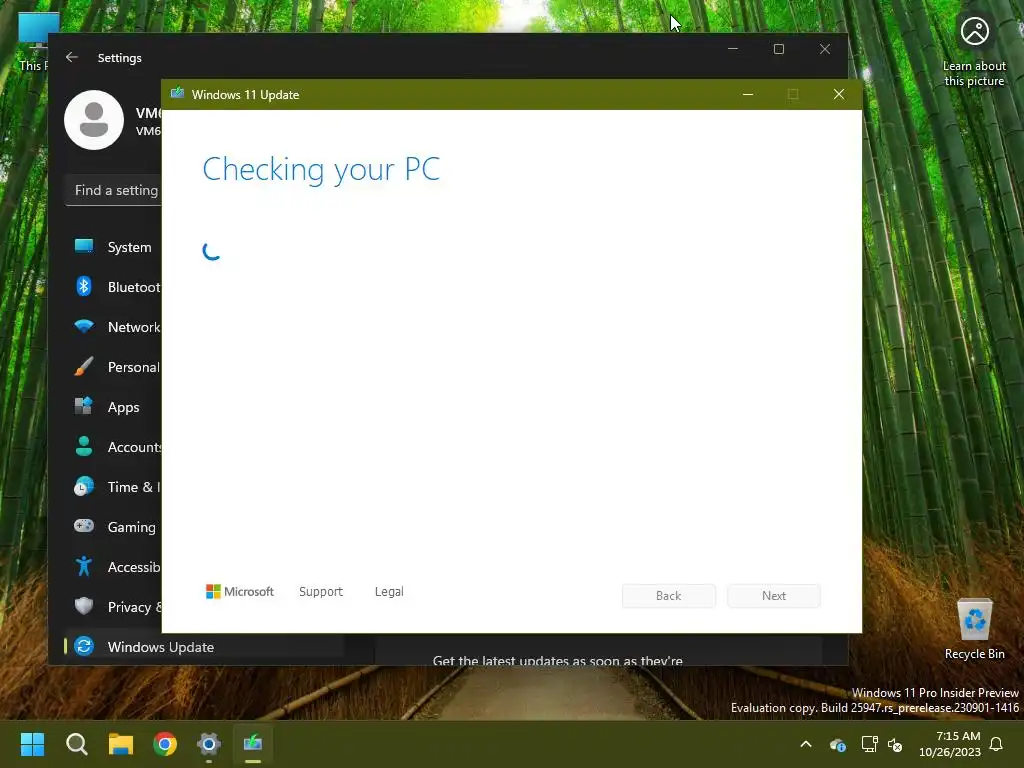The height and width of the screenshot is (768, 1024).
Task: Open System settings in sidebar
Action: pyautogui.click(x=113, y=247)
